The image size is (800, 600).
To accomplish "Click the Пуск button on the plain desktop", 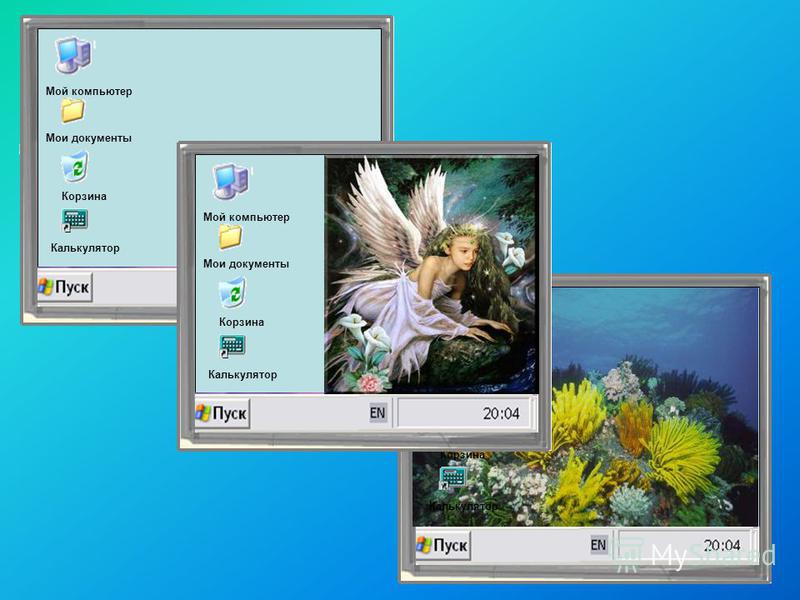I will pyautogui.click(x=65, y=287).
